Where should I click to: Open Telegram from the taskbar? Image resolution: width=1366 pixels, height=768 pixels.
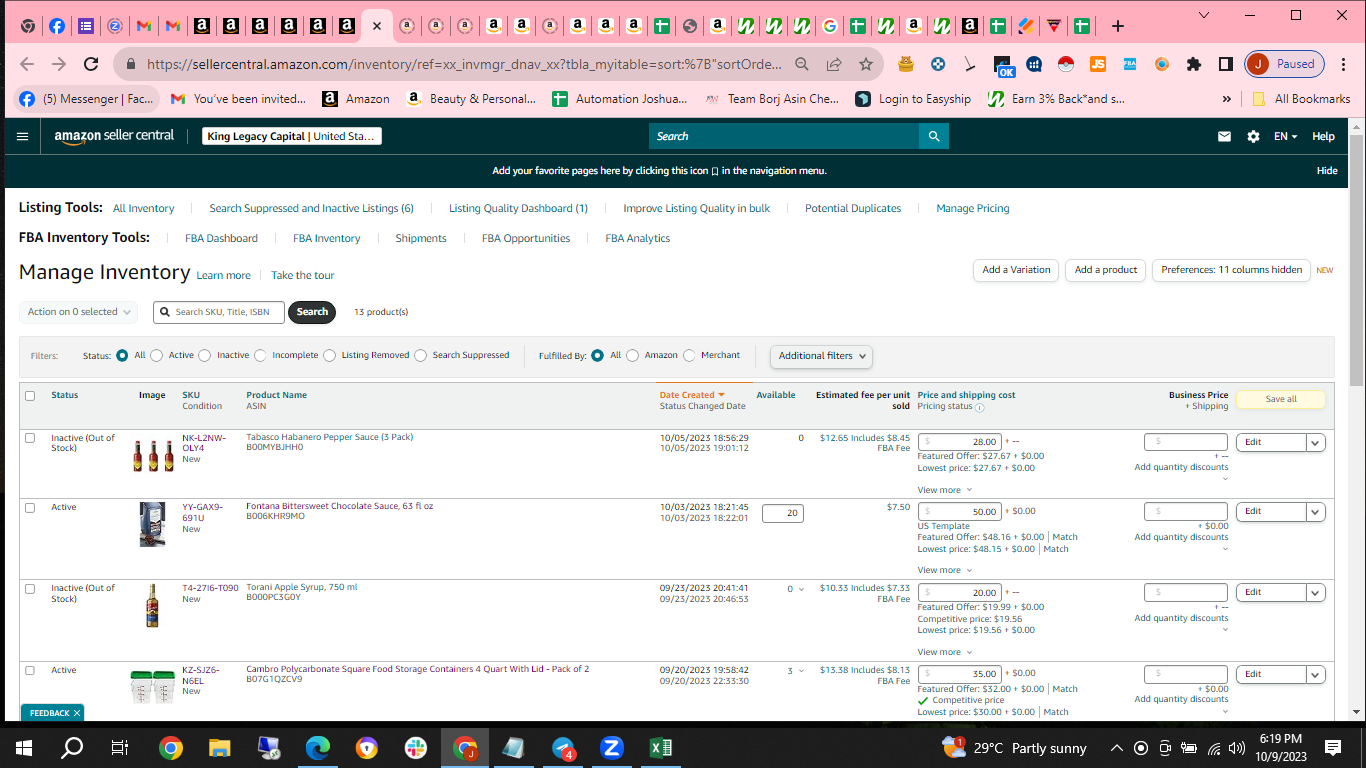(x=563, y=747)
